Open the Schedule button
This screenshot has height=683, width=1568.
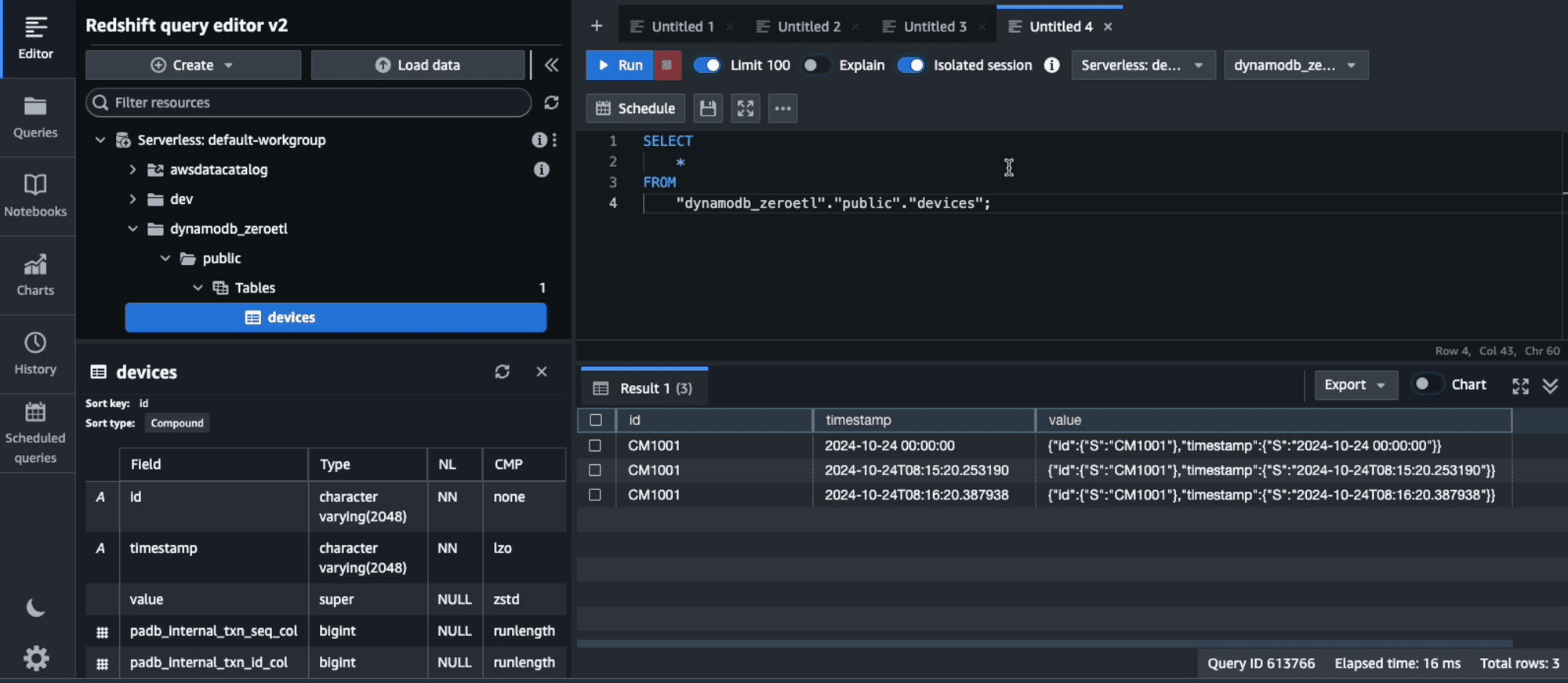(x=635, y=108)
